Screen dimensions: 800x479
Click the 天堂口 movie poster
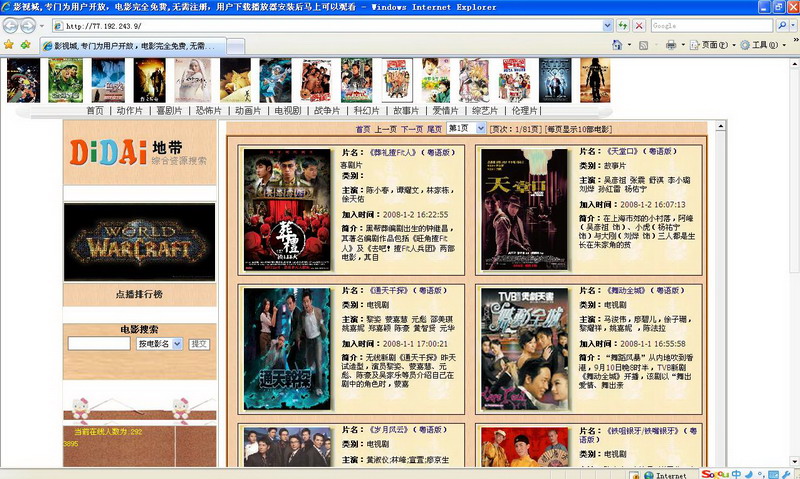click(x=524, y=210)
